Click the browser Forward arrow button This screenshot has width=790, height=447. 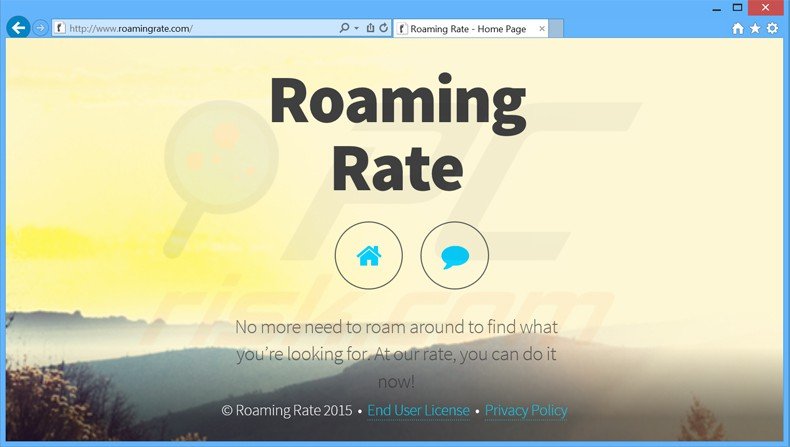click(x=40, y=28)
